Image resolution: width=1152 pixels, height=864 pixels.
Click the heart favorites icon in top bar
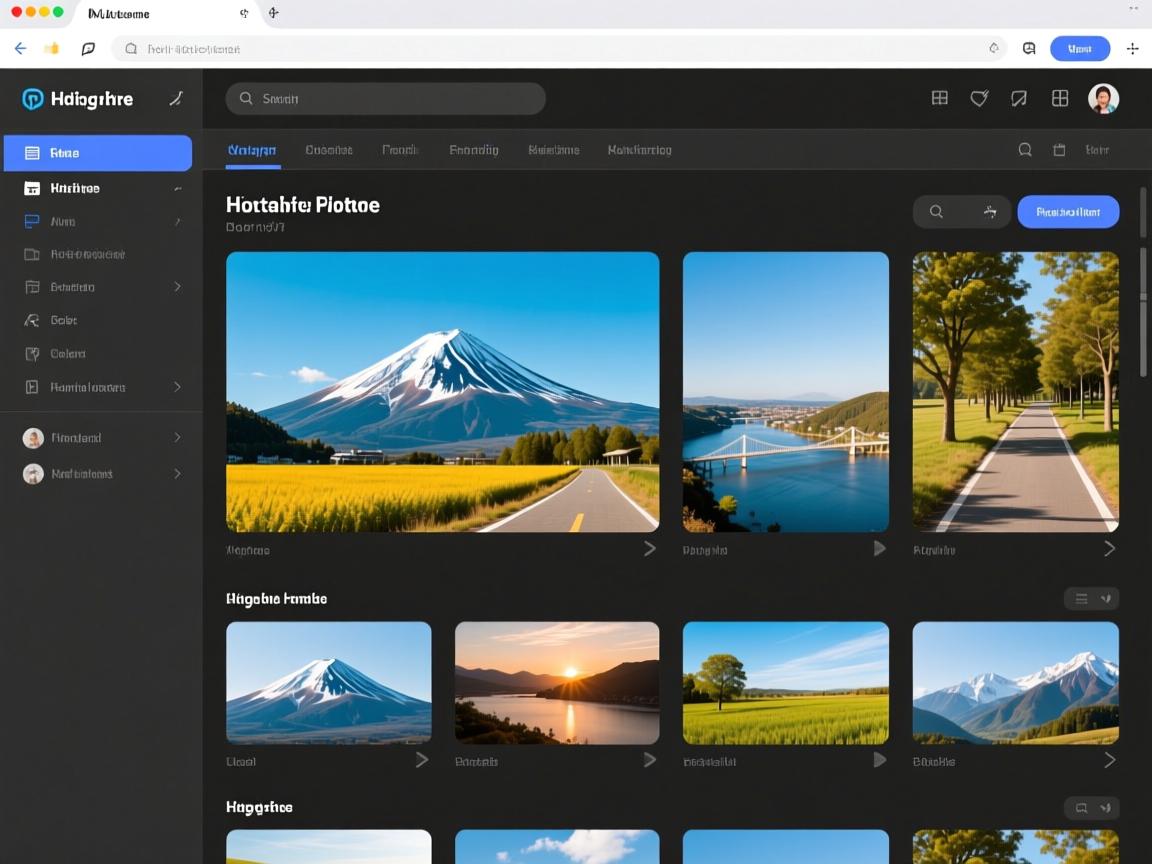(x=979, y=98)
